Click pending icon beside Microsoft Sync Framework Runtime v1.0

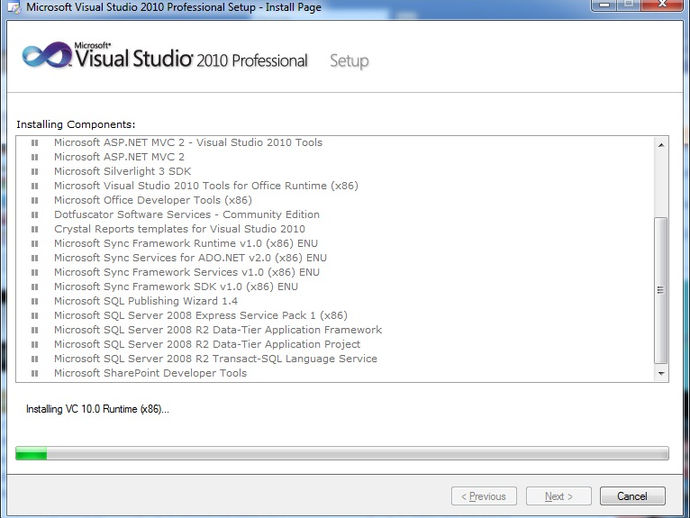(35, 243)
